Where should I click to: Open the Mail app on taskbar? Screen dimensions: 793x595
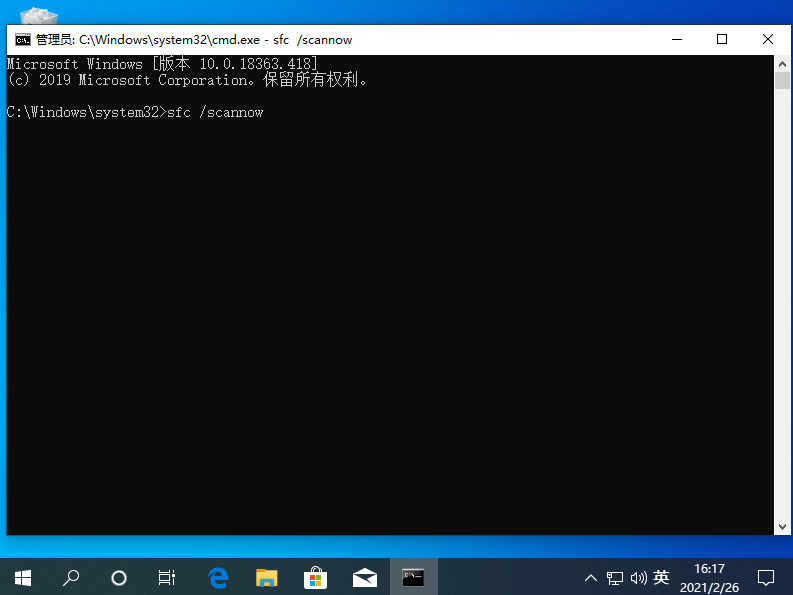[365, 577]
